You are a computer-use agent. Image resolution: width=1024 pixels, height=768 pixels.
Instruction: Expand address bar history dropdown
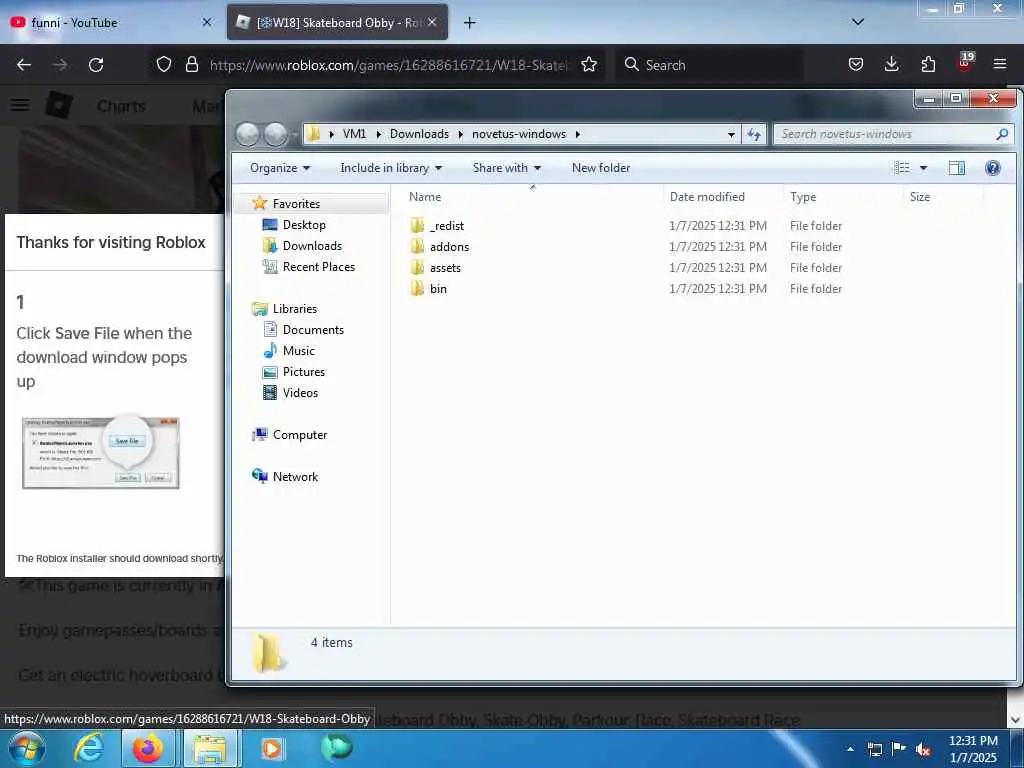(x=731, y=134)
